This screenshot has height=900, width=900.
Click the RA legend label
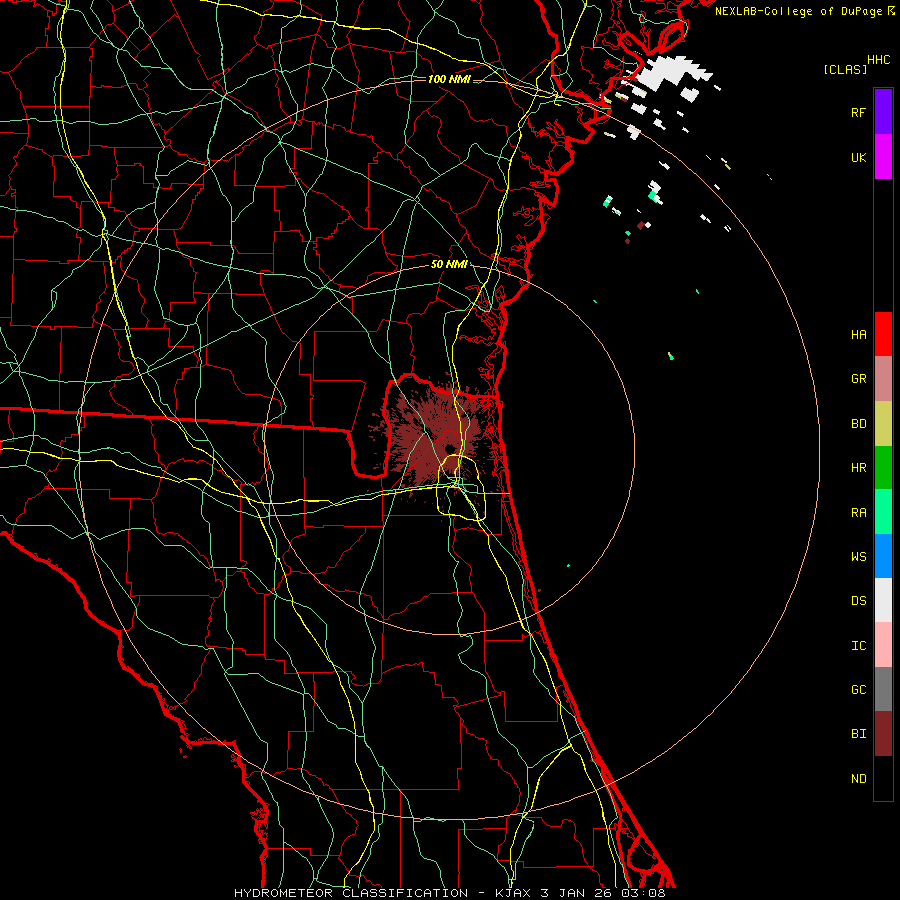tap(858, 513)
